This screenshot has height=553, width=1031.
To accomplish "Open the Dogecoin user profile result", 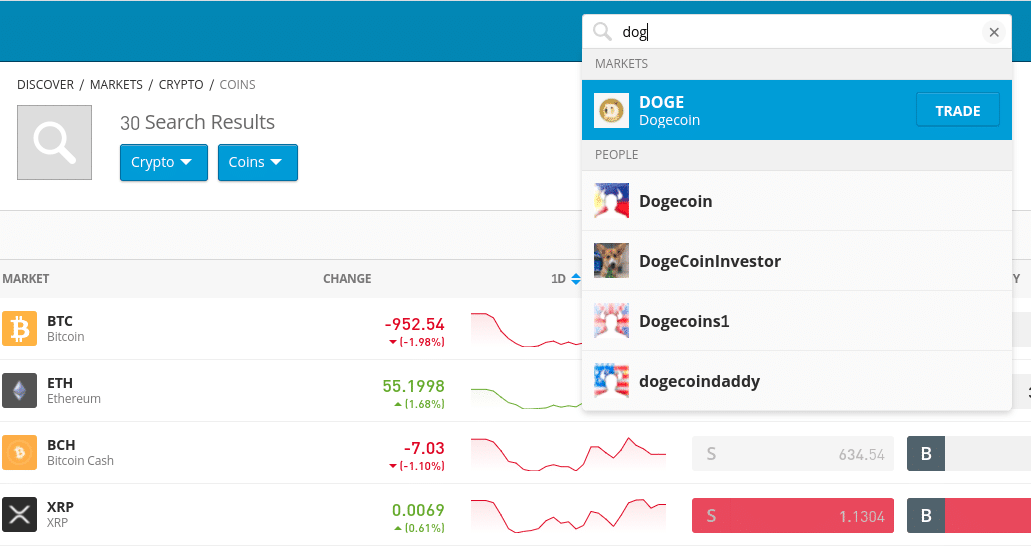I will tap(796, 201).
